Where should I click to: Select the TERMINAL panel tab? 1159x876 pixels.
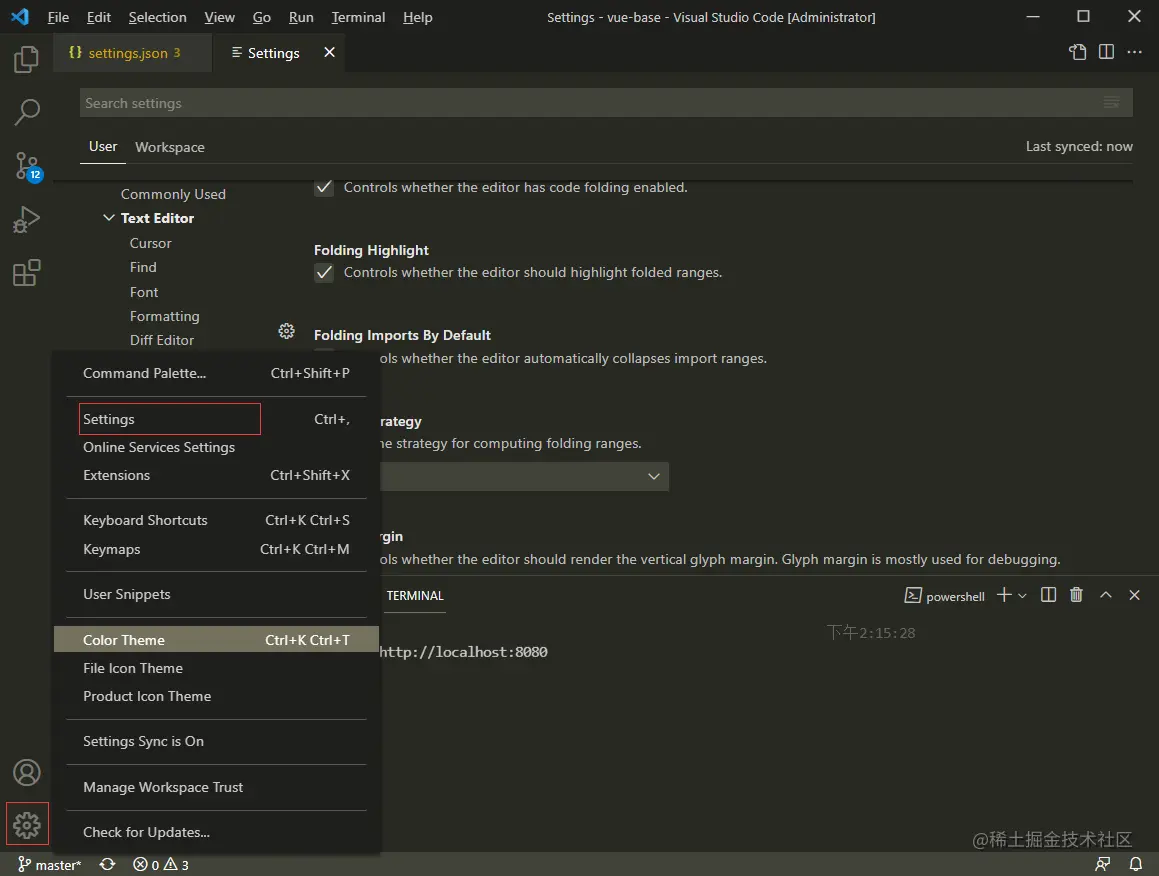[x=415, y=596]
